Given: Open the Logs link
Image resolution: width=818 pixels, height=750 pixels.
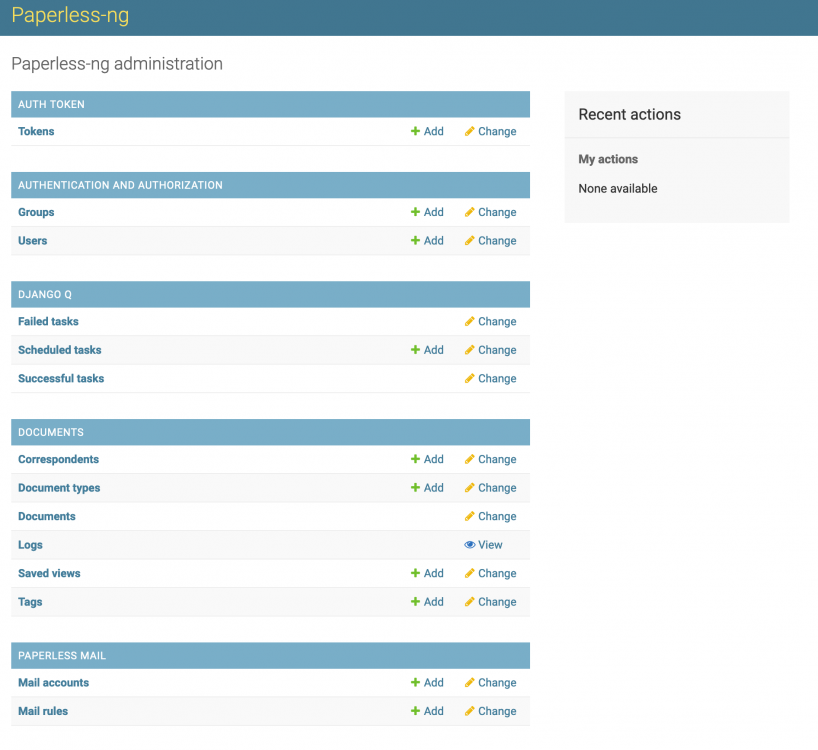Looking at the screenshot, I should [x=30, y=545].
